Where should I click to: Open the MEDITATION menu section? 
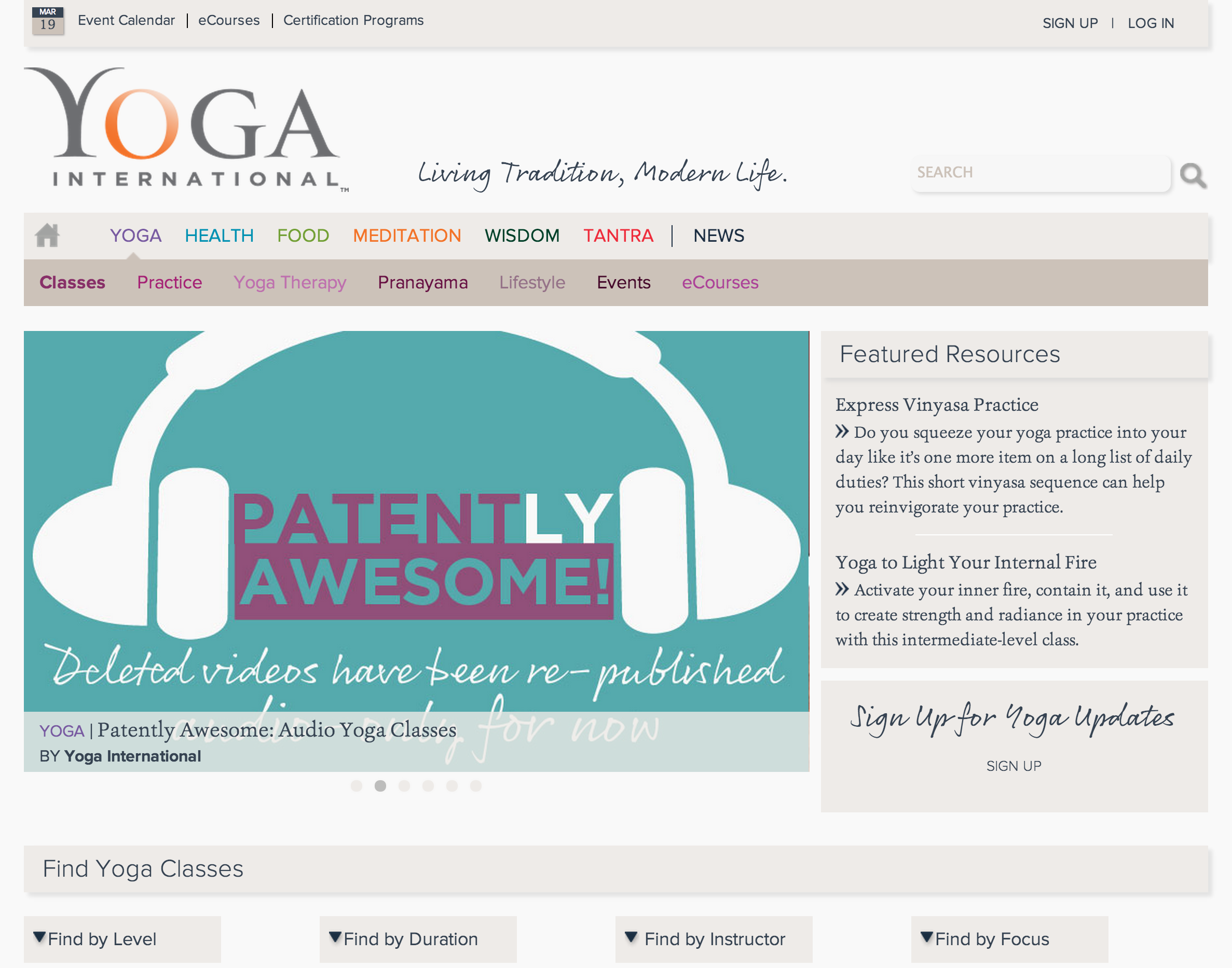click(x=407, y=235)
